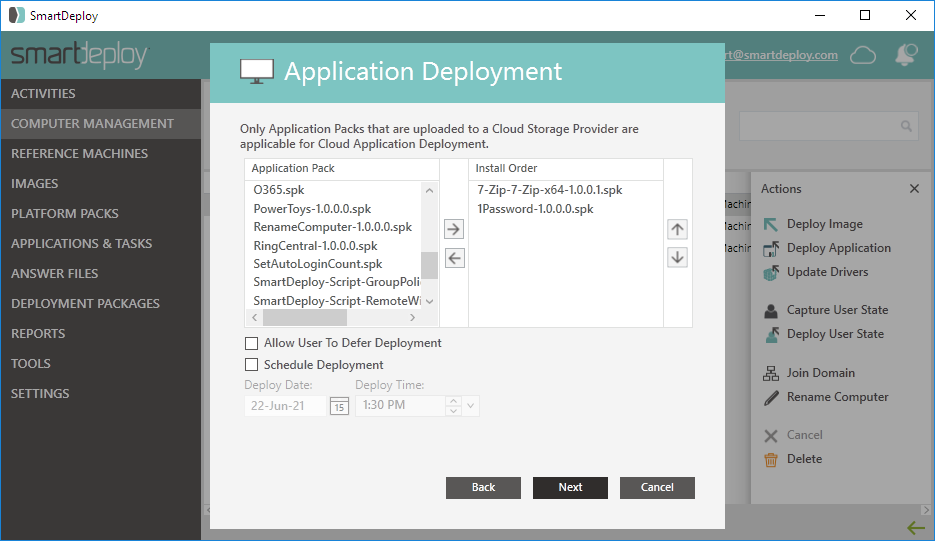Click the Update Drivers icon
The width and height of the screenshot is (935, 541).
pyautogui.click(x=770, y=273)
